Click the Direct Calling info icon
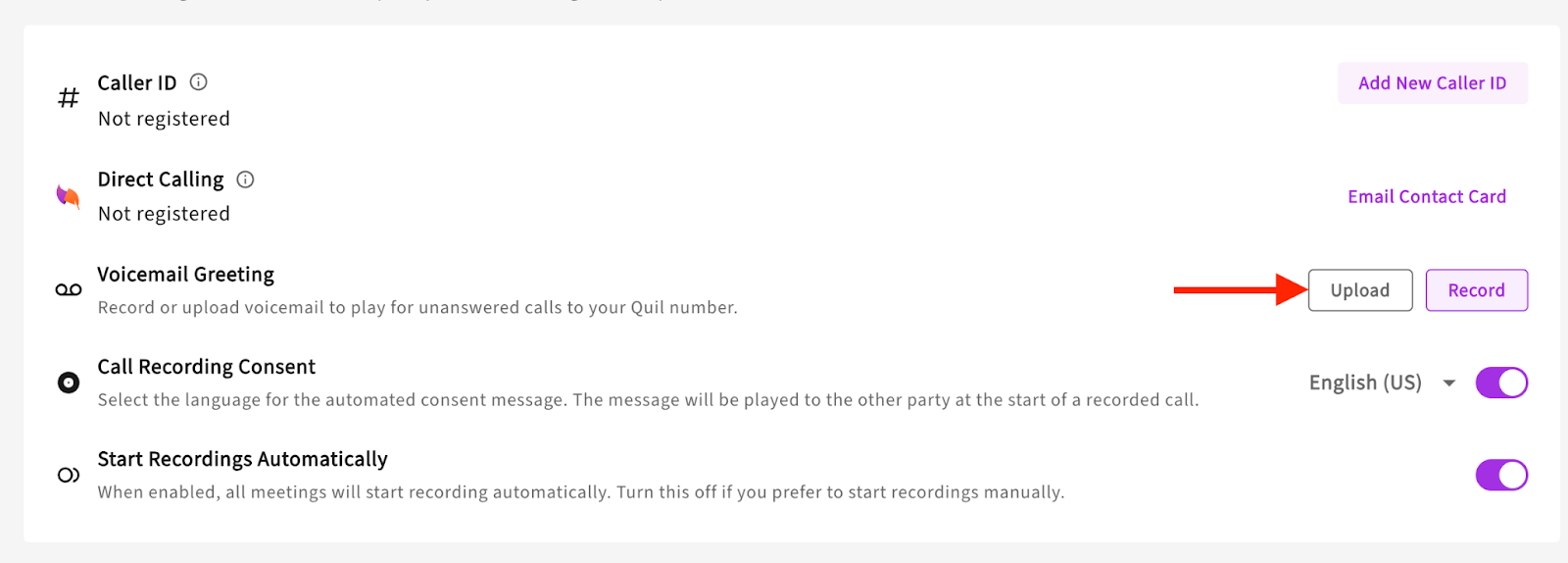This screenshot has height=563, width=1568. (x=245, y=179)
